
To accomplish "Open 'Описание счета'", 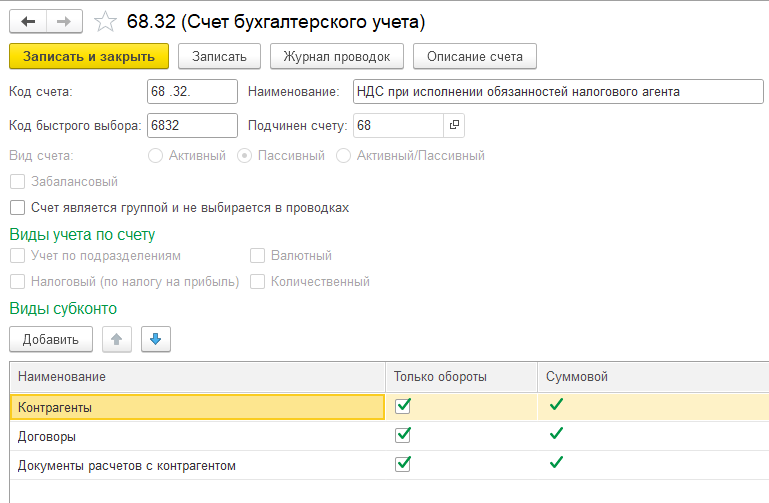I will pyautogui.click(x=474, y=56).
